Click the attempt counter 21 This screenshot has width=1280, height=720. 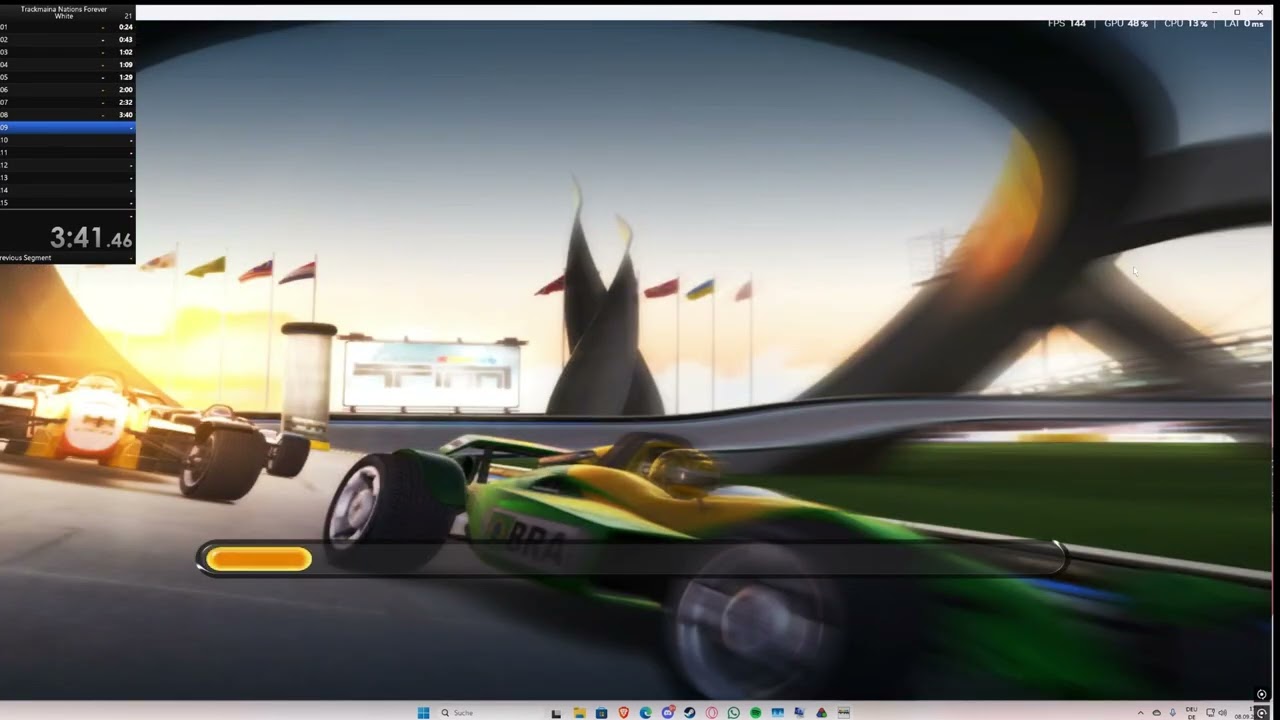[128, 16]
